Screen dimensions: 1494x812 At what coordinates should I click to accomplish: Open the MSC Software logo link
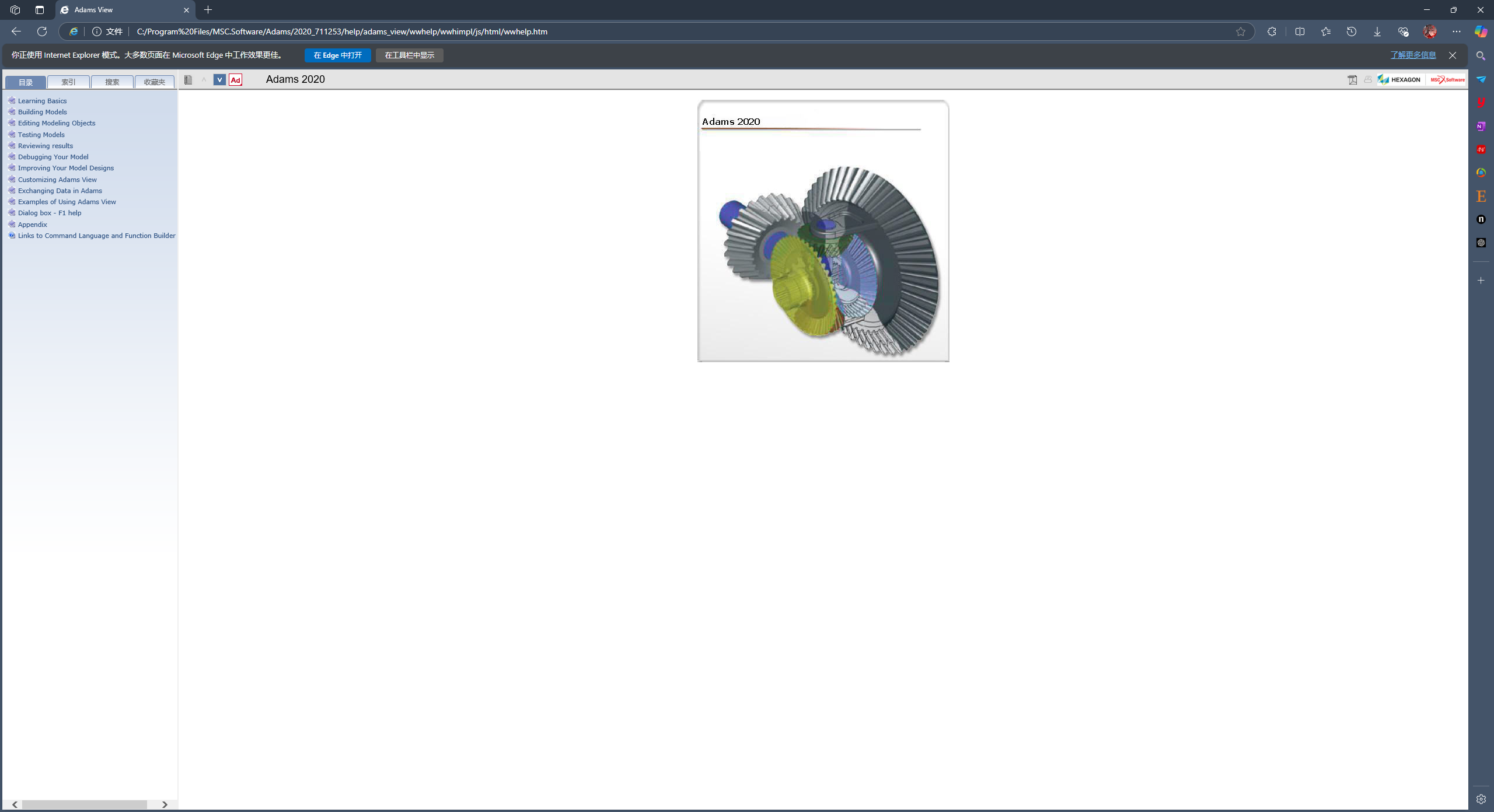(1447, 80)
